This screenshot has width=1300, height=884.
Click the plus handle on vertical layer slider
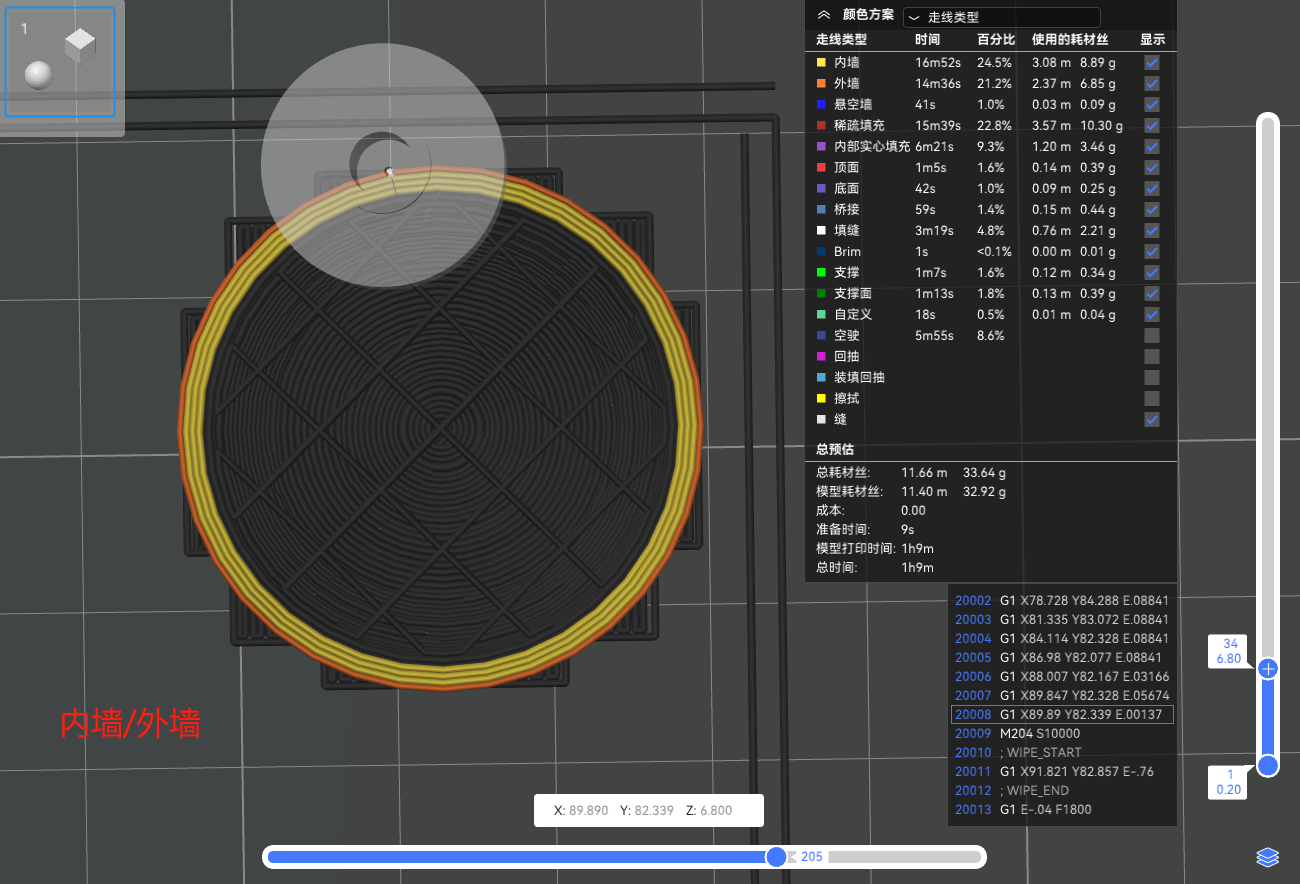[x=1268, y=669]
